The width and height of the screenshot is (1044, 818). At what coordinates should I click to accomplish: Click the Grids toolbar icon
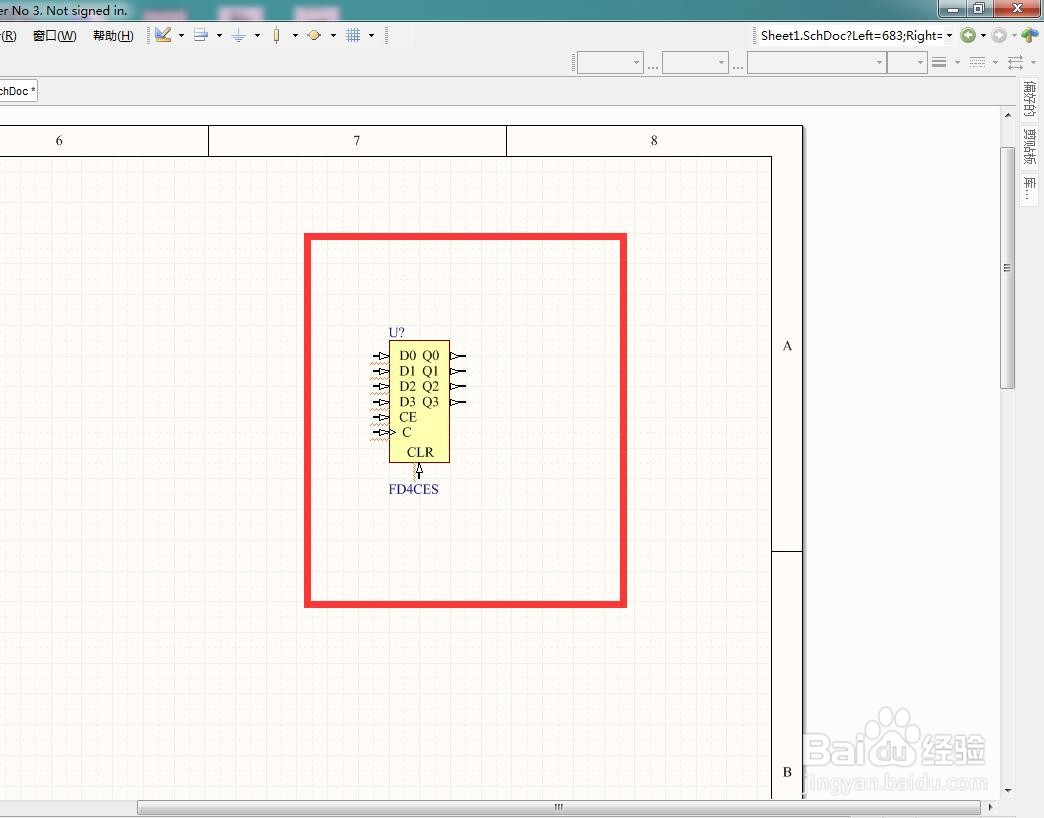(x=353, y=35)
